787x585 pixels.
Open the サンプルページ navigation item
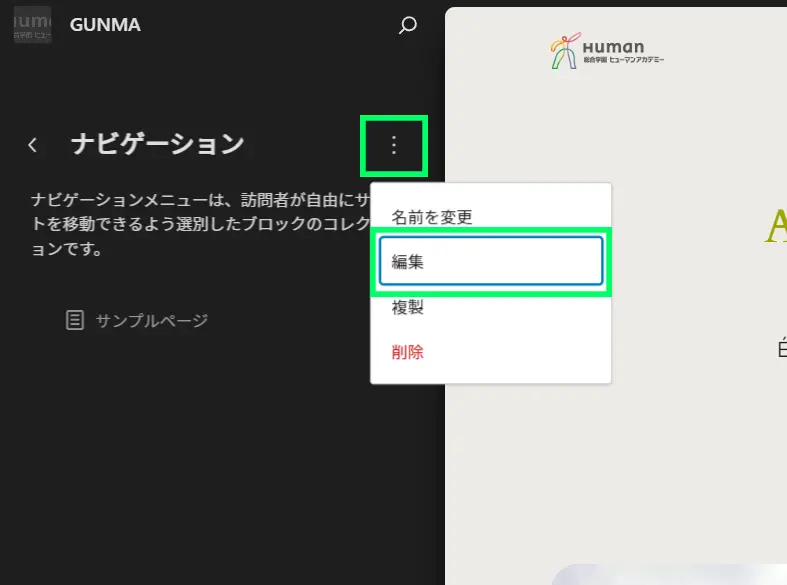coord(151,320)
